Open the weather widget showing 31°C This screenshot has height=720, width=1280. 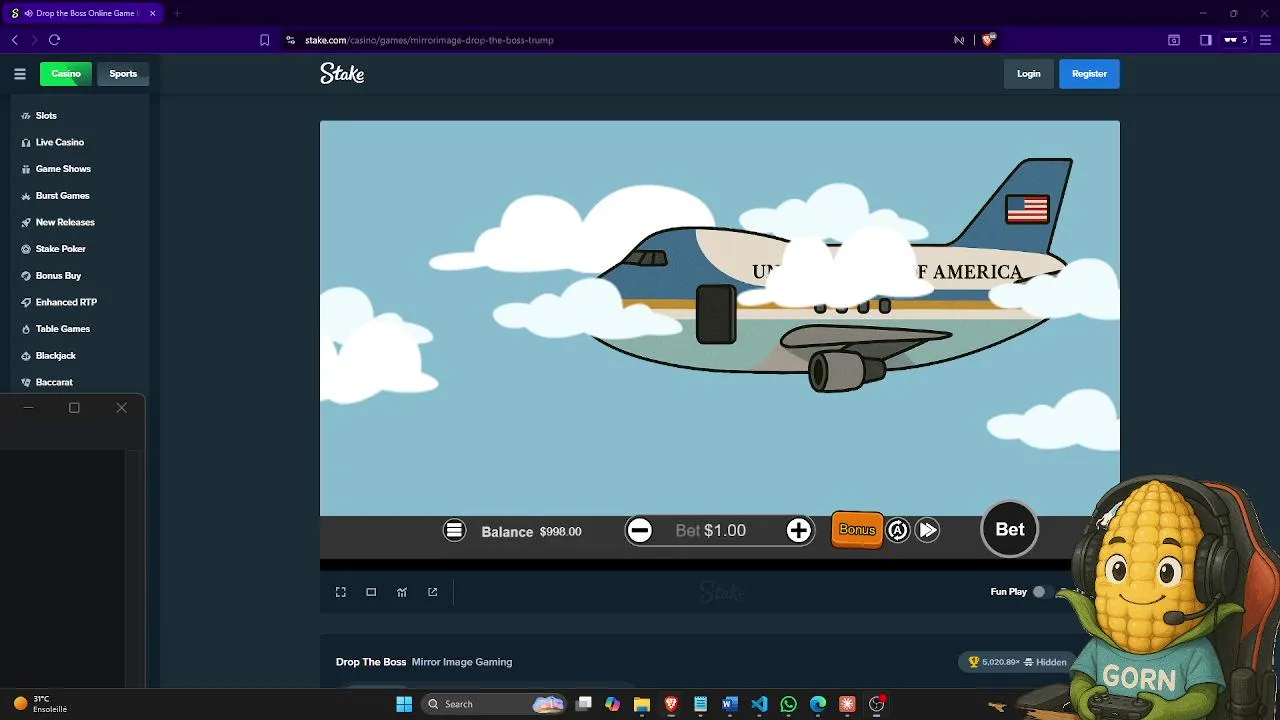(40, 704)
